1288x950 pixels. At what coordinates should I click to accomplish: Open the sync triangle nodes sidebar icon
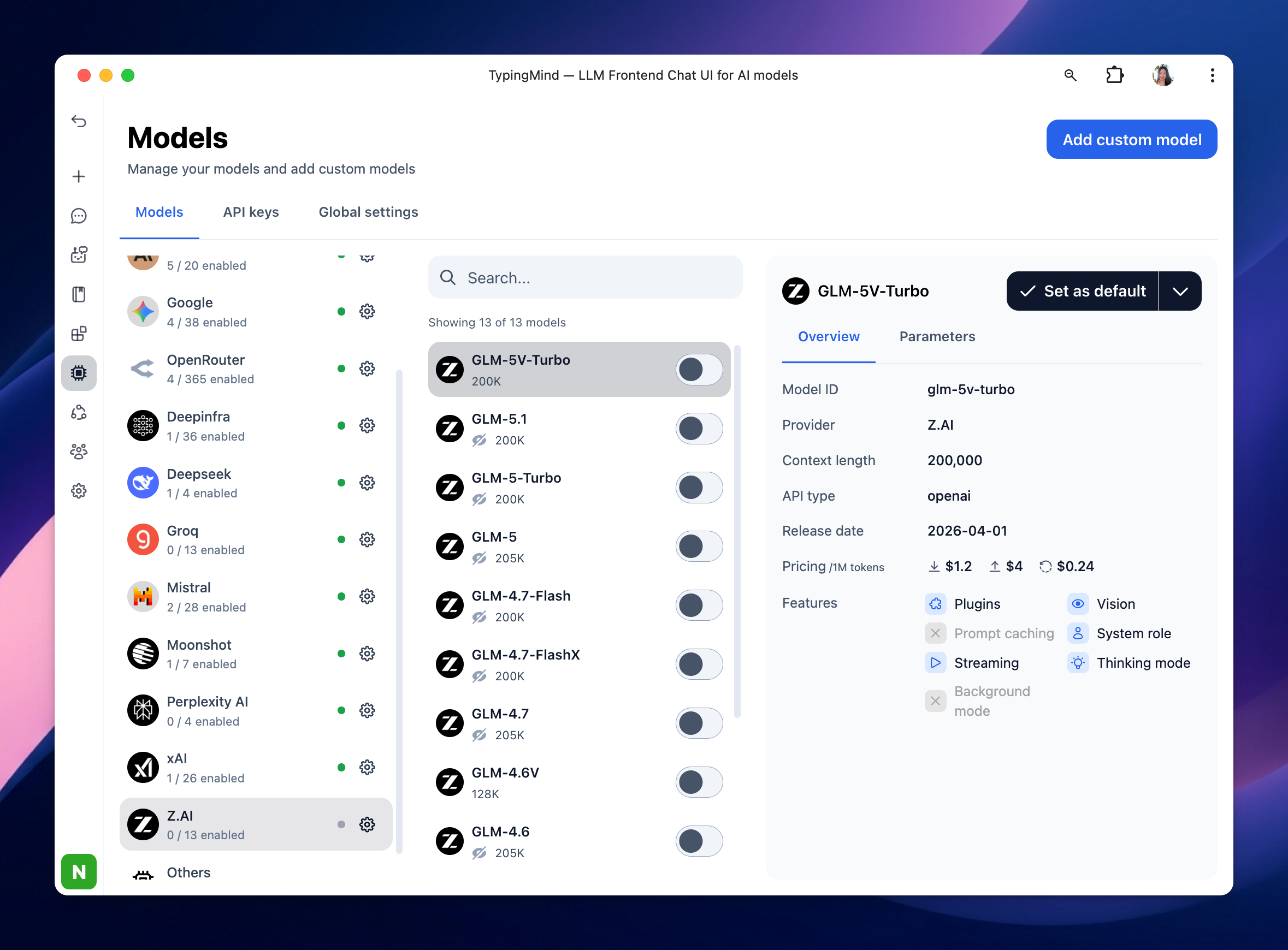coord(79,412)
